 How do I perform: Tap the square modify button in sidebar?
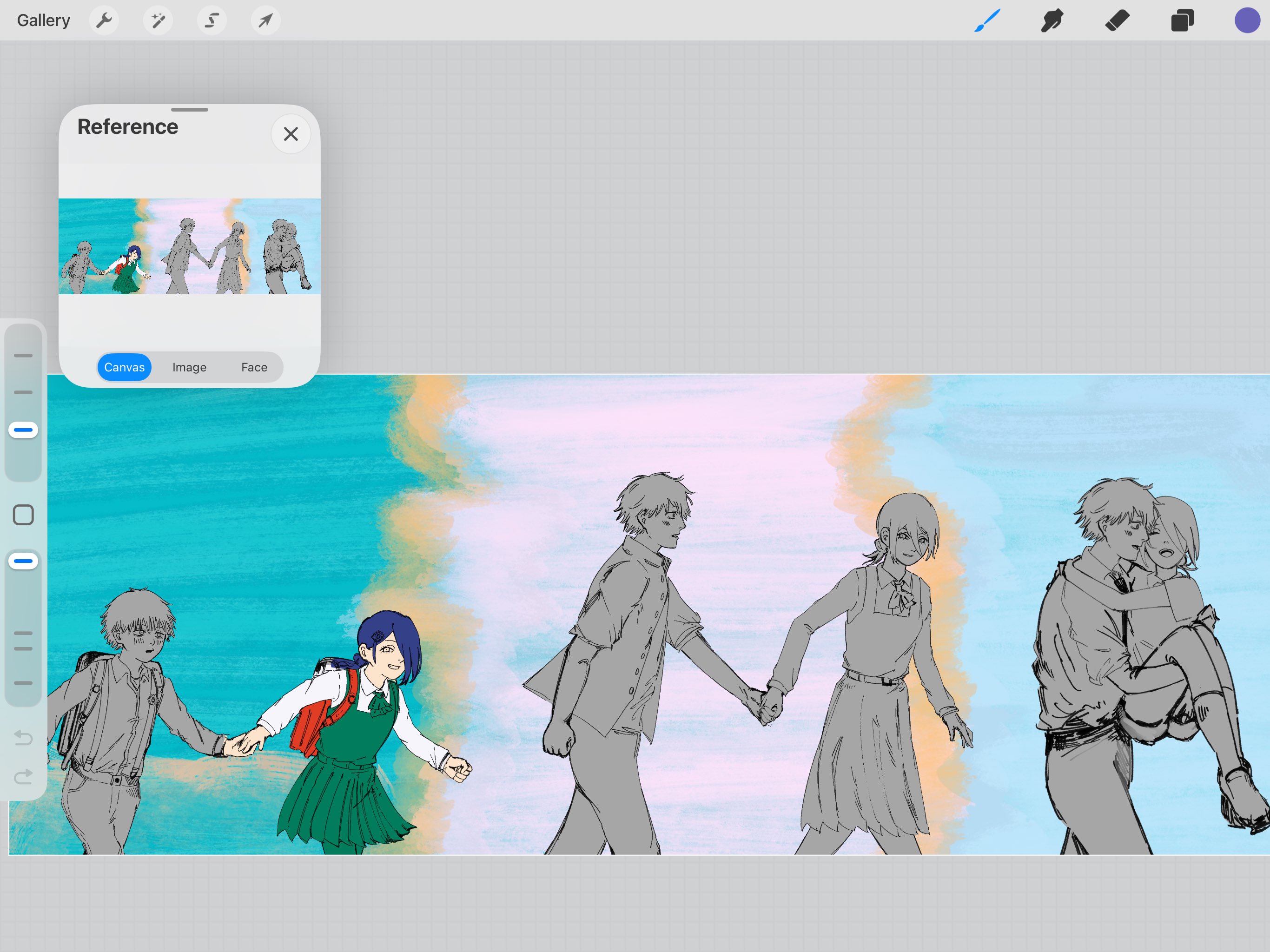24,515
